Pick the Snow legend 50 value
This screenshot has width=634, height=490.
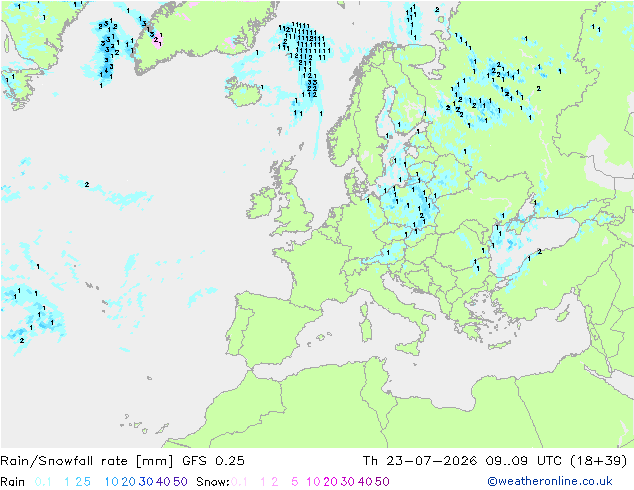click(382, 482)
